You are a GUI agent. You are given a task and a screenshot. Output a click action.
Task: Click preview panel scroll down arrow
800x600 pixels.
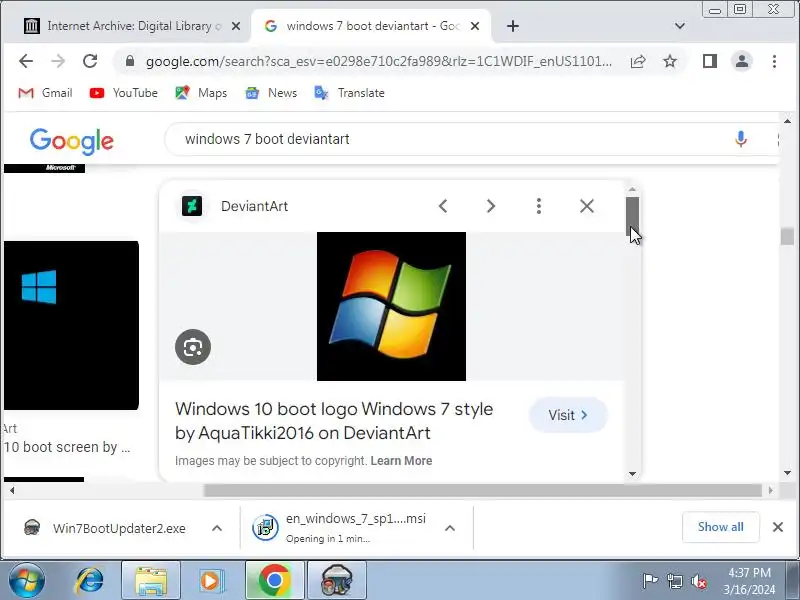632,474
